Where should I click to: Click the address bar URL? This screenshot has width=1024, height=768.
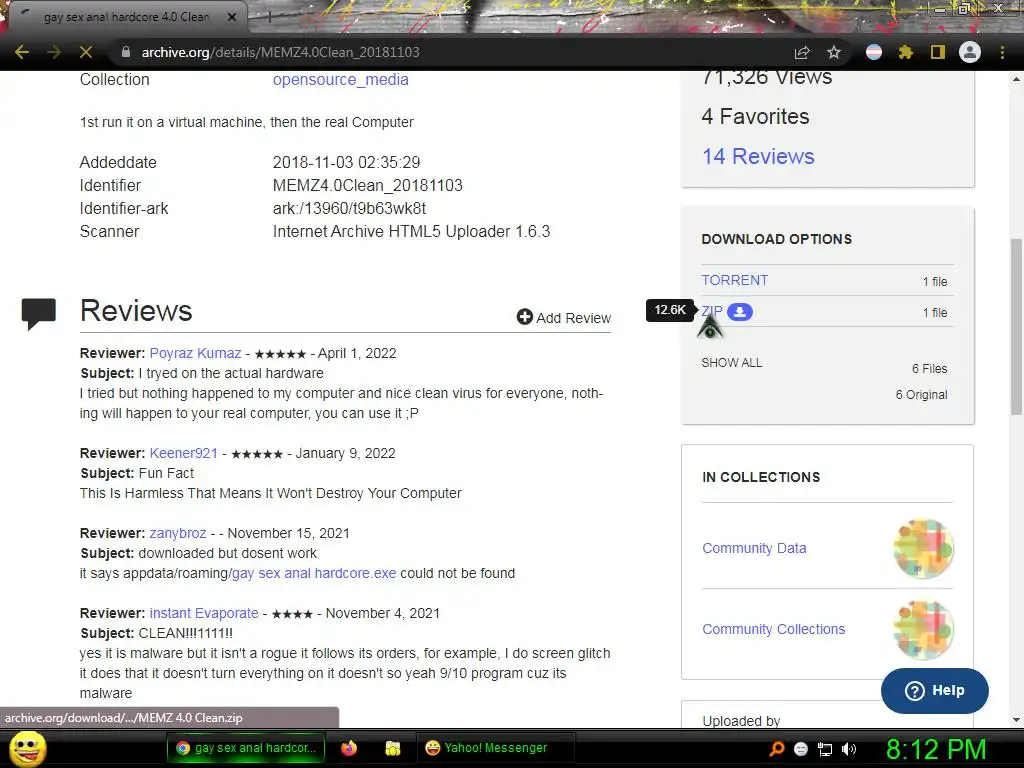[x=281, y=52]
